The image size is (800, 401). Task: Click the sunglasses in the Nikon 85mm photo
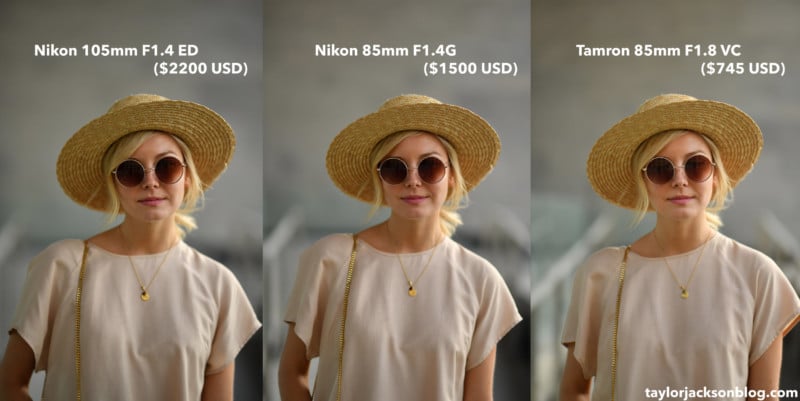pos(413,170)
